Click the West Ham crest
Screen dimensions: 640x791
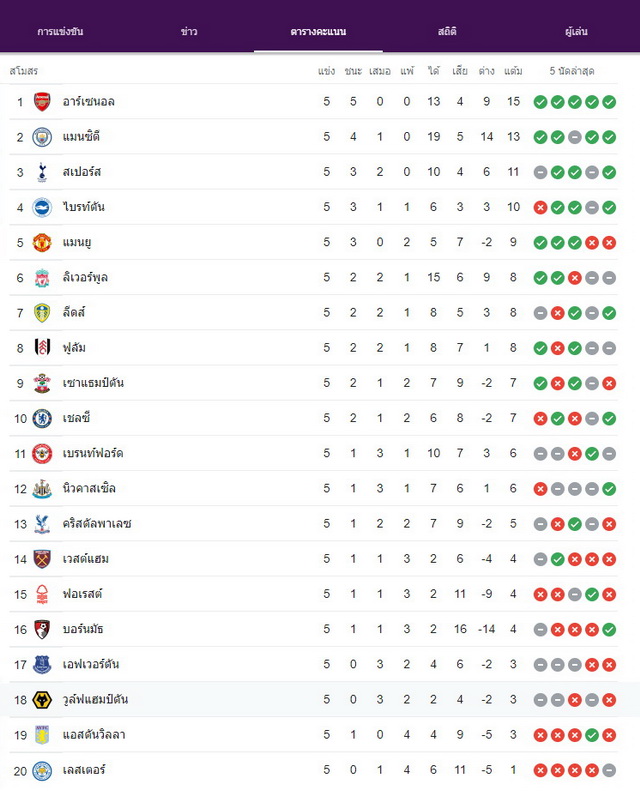42,559
